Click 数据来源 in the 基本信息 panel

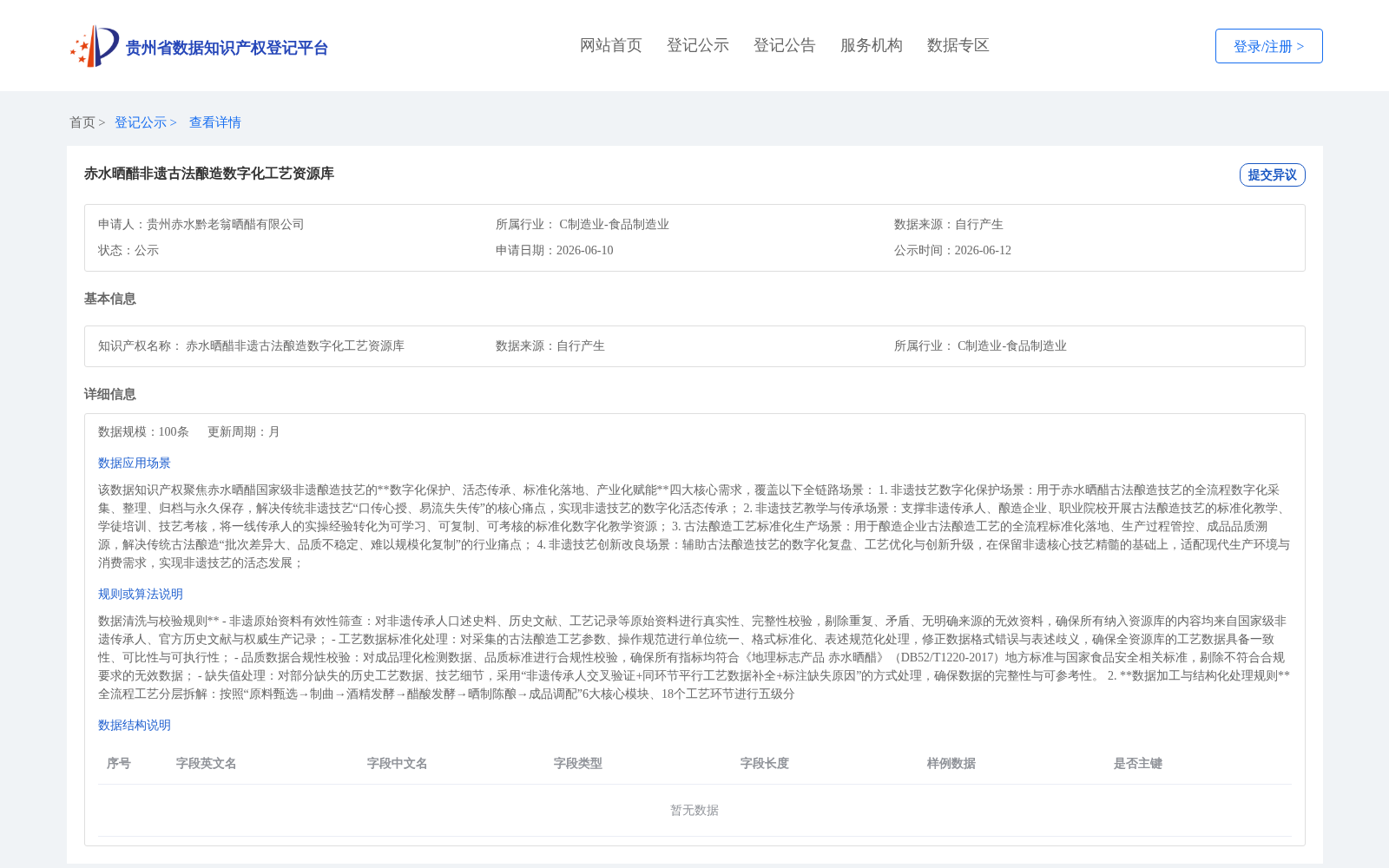point(550,345)
